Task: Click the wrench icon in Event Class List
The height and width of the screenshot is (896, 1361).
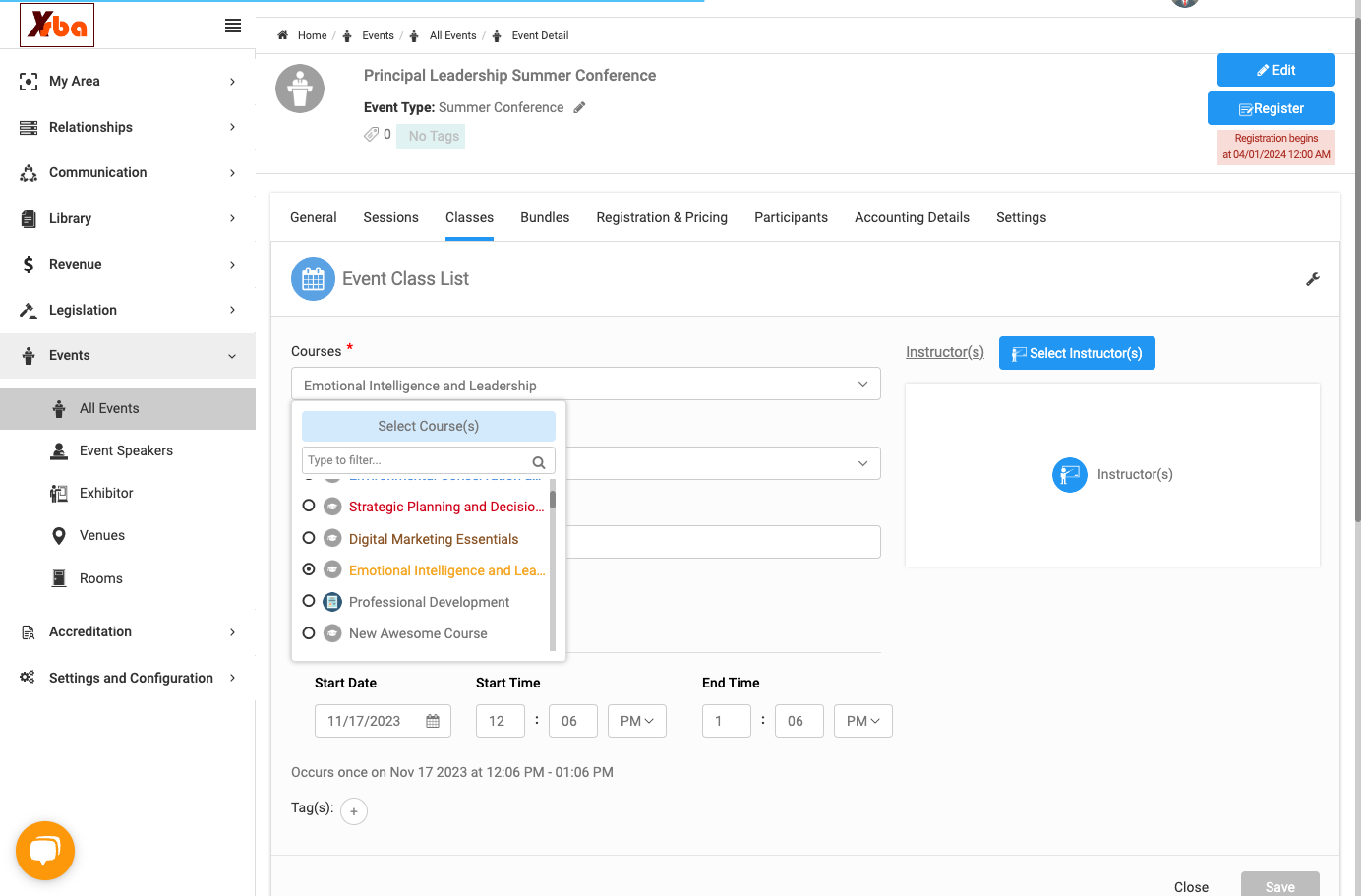Action: pos(1313,279)
